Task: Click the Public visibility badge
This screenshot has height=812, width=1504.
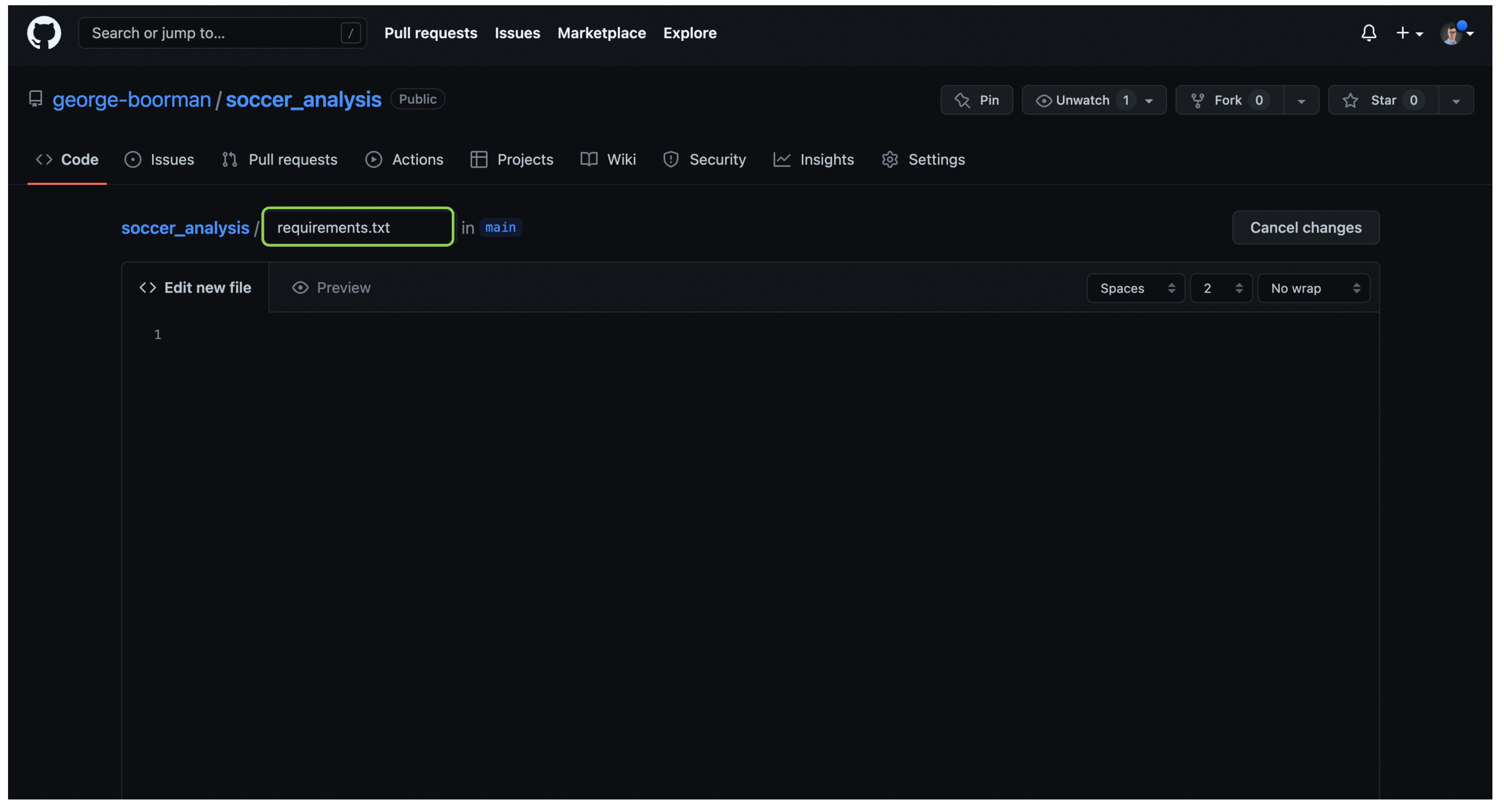Action: (x=418, y=99)
